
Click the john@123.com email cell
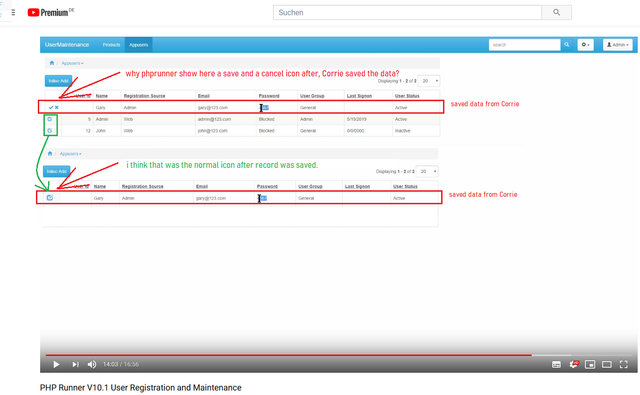click(213, 131)
